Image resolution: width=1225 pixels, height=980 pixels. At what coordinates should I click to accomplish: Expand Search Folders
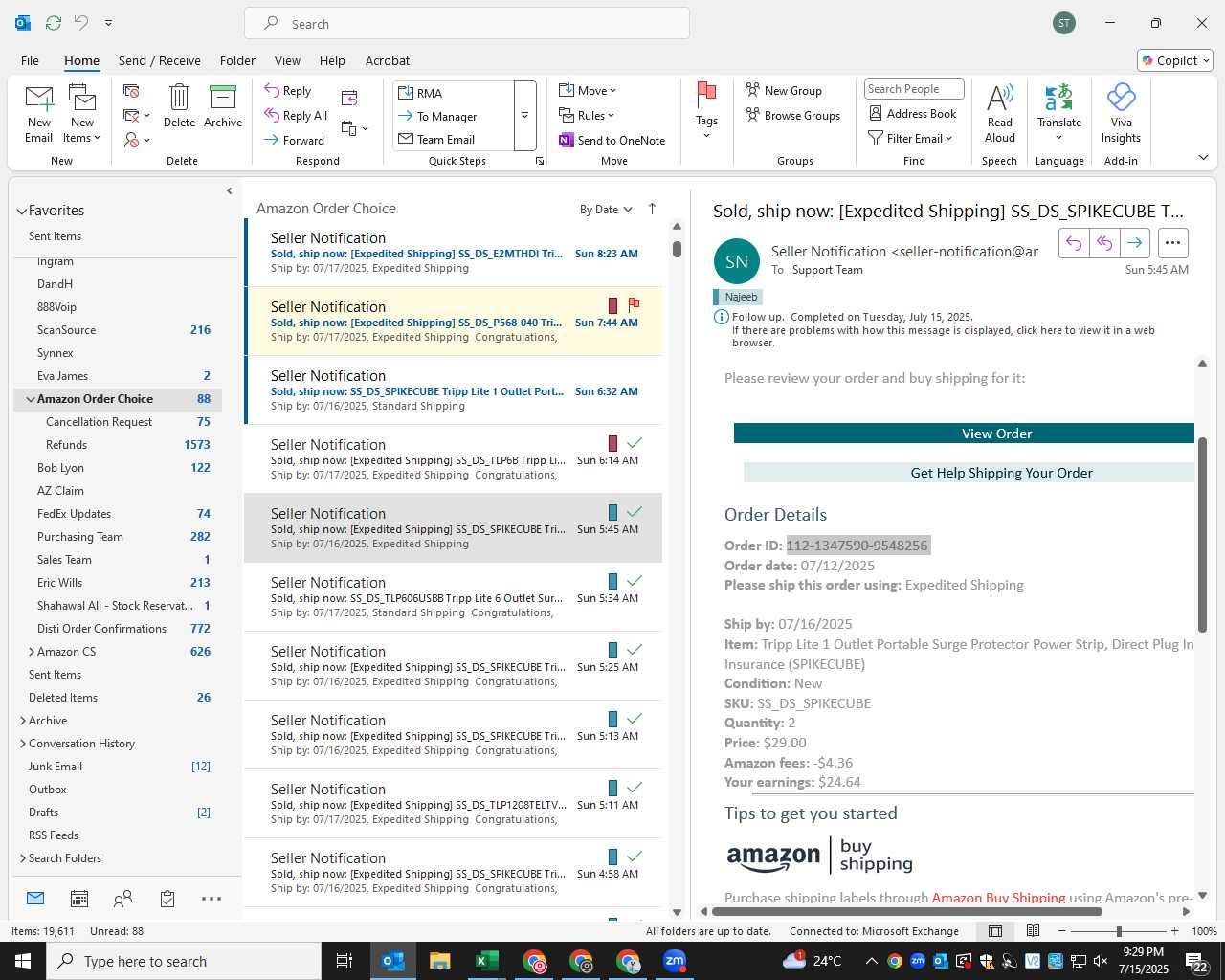point(23,858)
